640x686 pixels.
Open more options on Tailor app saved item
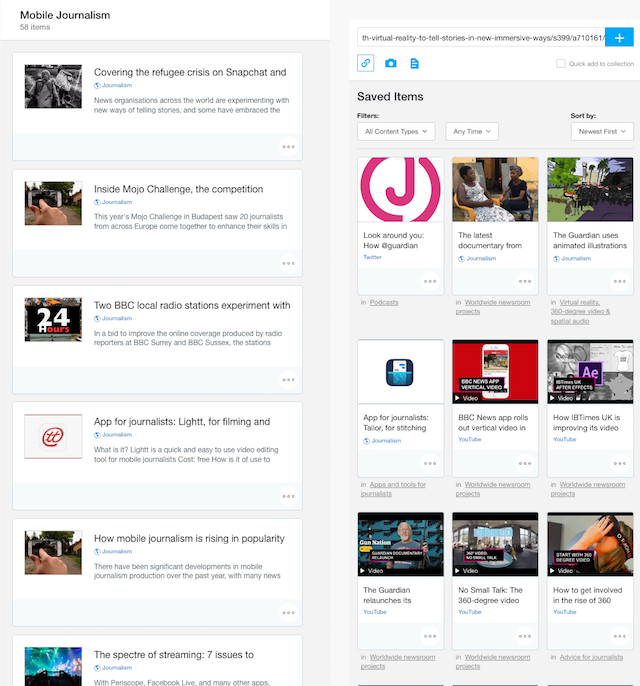click(x=430, y=463)
